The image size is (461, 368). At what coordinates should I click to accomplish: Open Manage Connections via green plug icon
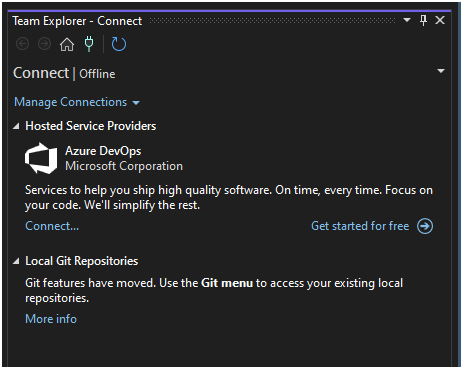tap(89, 44)
